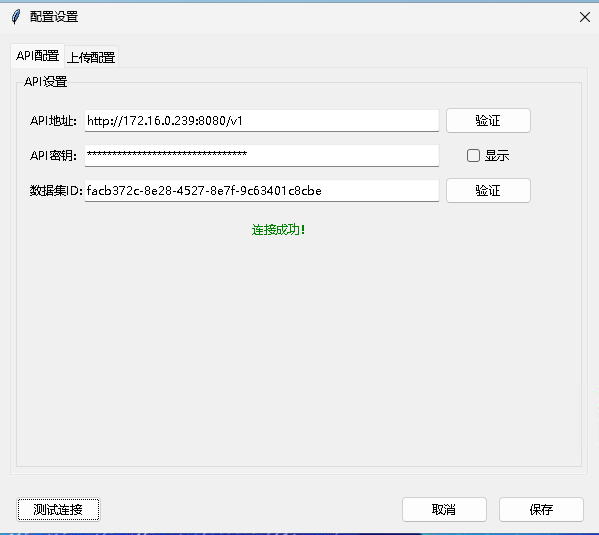Click the 测试连接 button

(x=58, y=509)
